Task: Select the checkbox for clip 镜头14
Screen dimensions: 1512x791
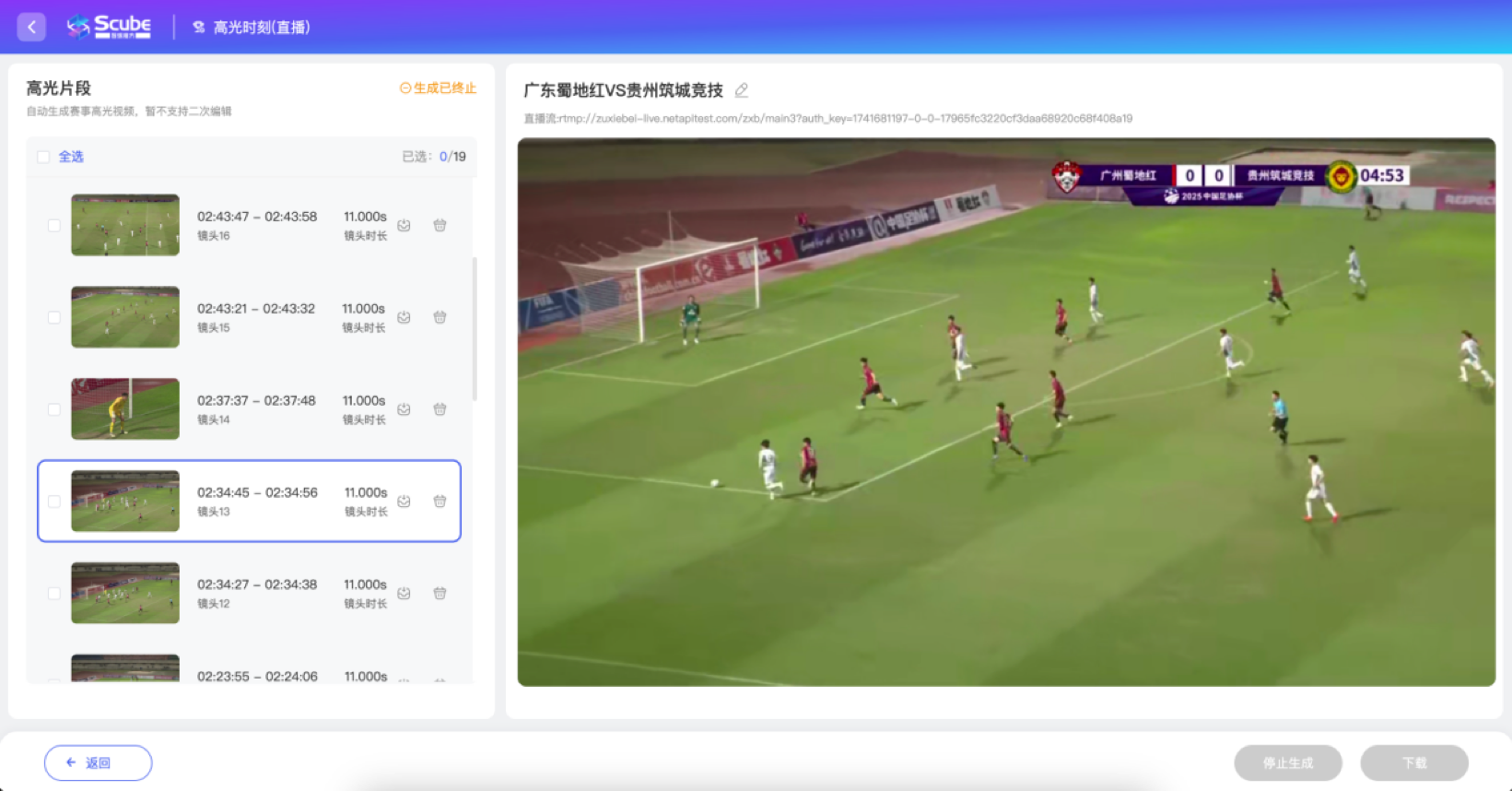Action: (54, 409)
